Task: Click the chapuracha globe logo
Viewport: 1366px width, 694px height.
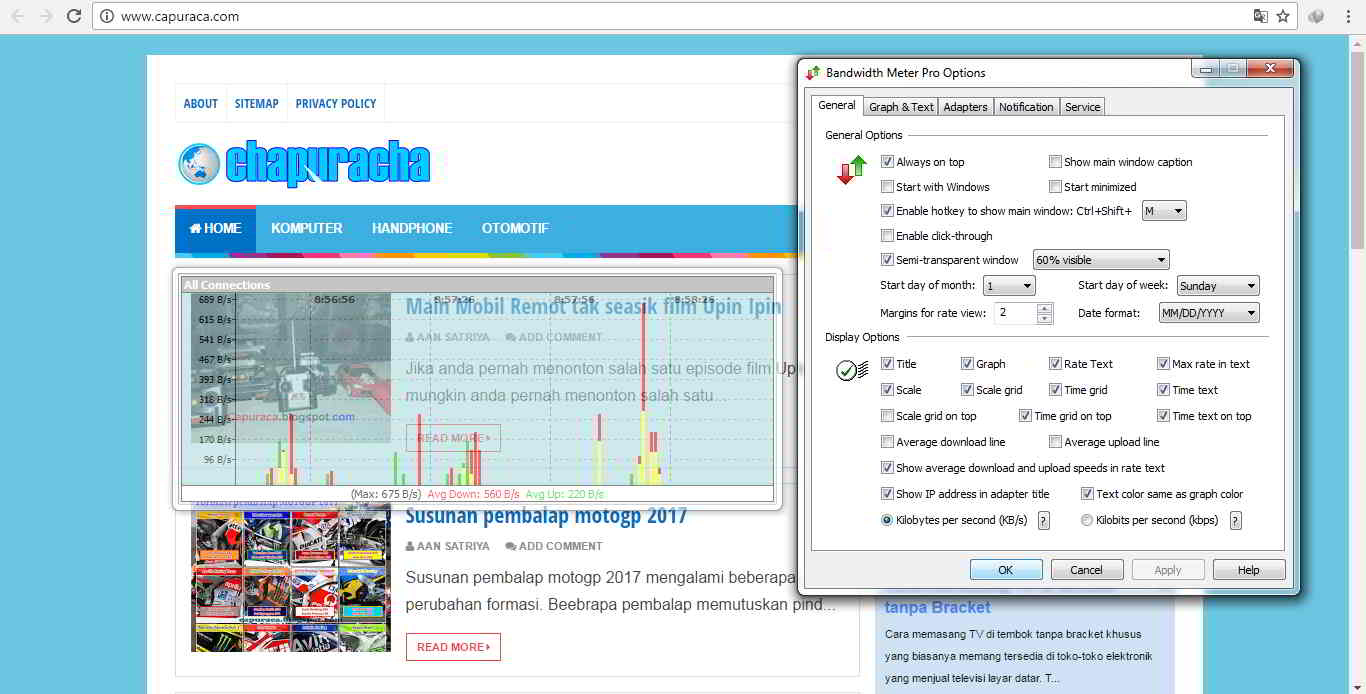Action: click(x=198, y=165)
